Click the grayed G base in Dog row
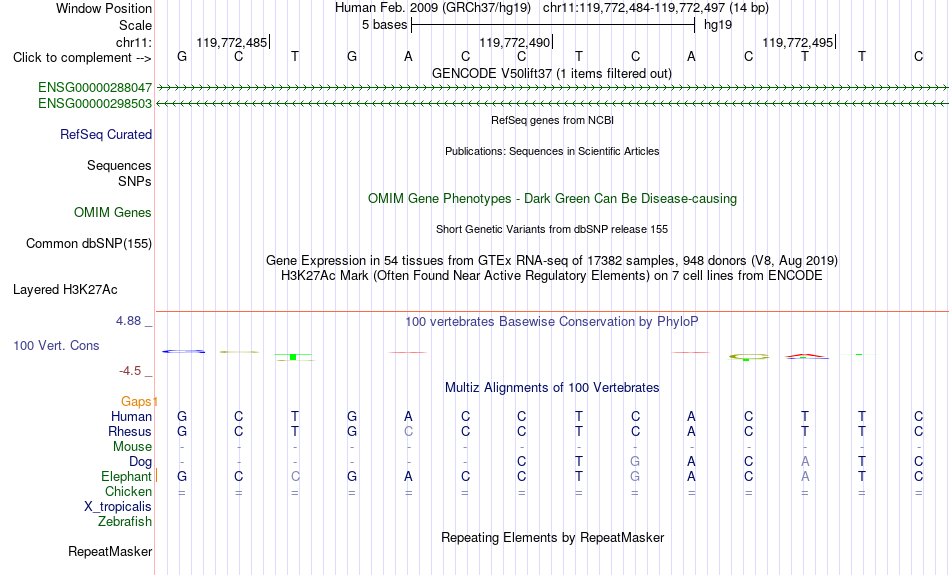 (635, 462)
